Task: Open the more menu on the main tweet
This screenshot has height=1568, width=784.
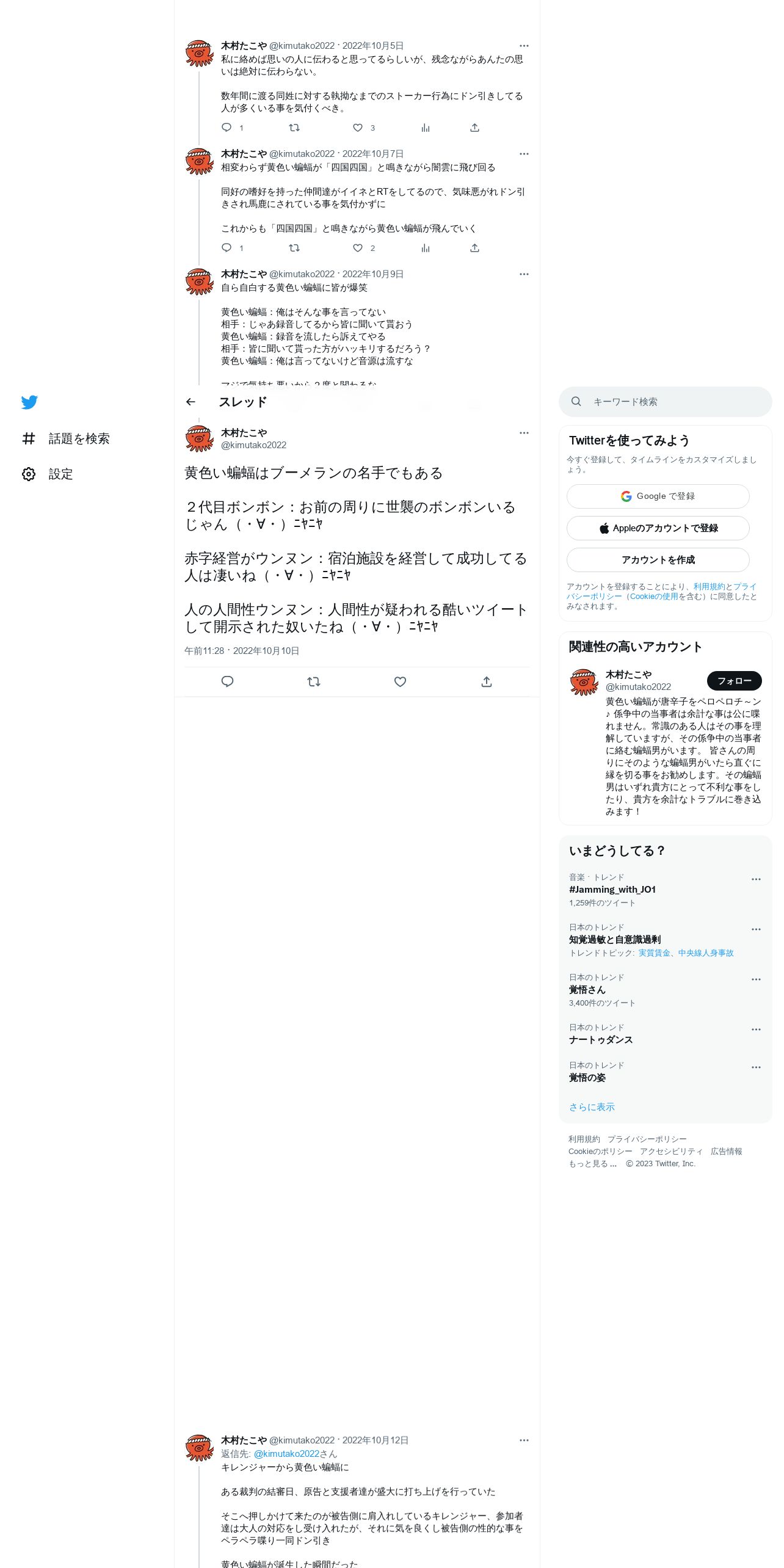Action: click(524, 433)
